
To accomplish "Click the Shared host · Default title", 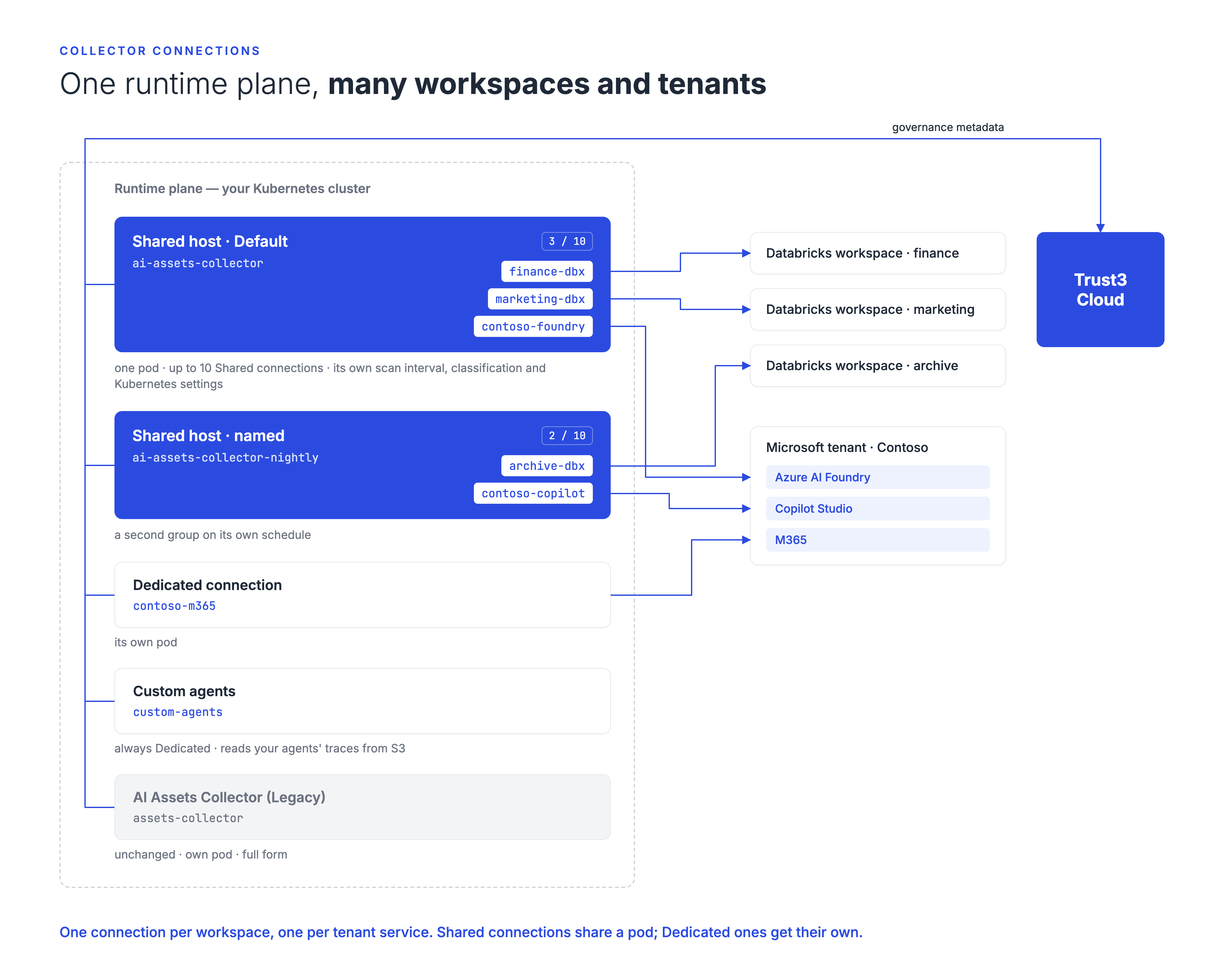I will tap(209, 241).
